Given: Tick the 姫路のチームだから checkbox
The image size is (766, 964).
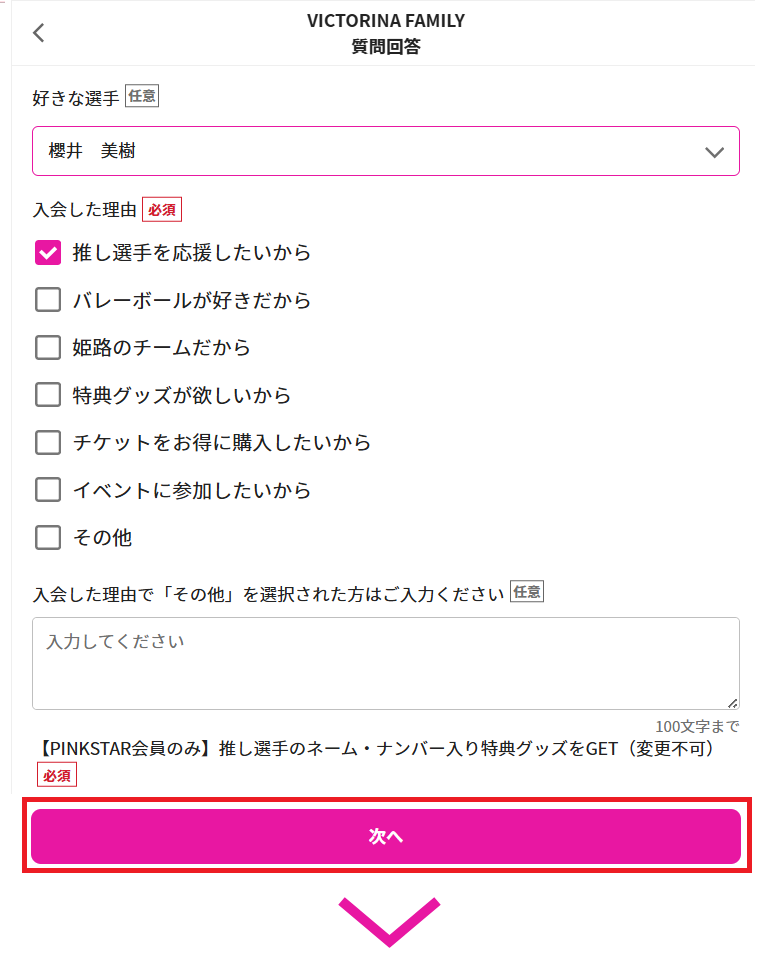Looking at the screenshot, I should (x=48, y=347).
